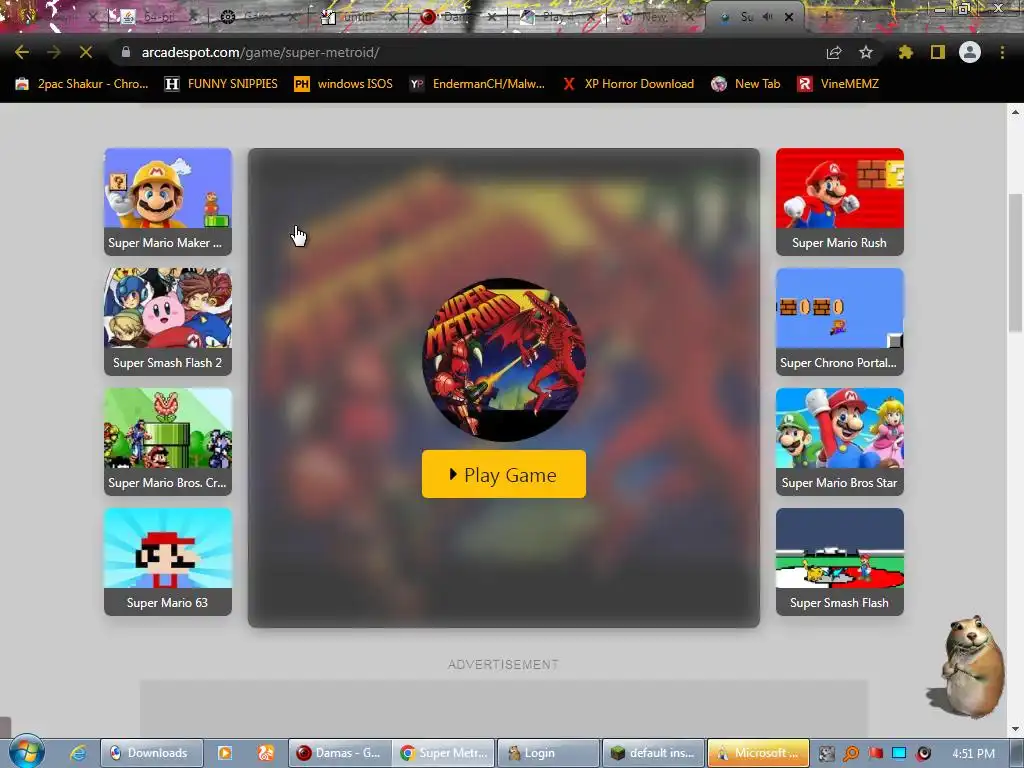Click the browser forward arrow
The width and height of the screenshot is (1024, 768).
point(54,52)
